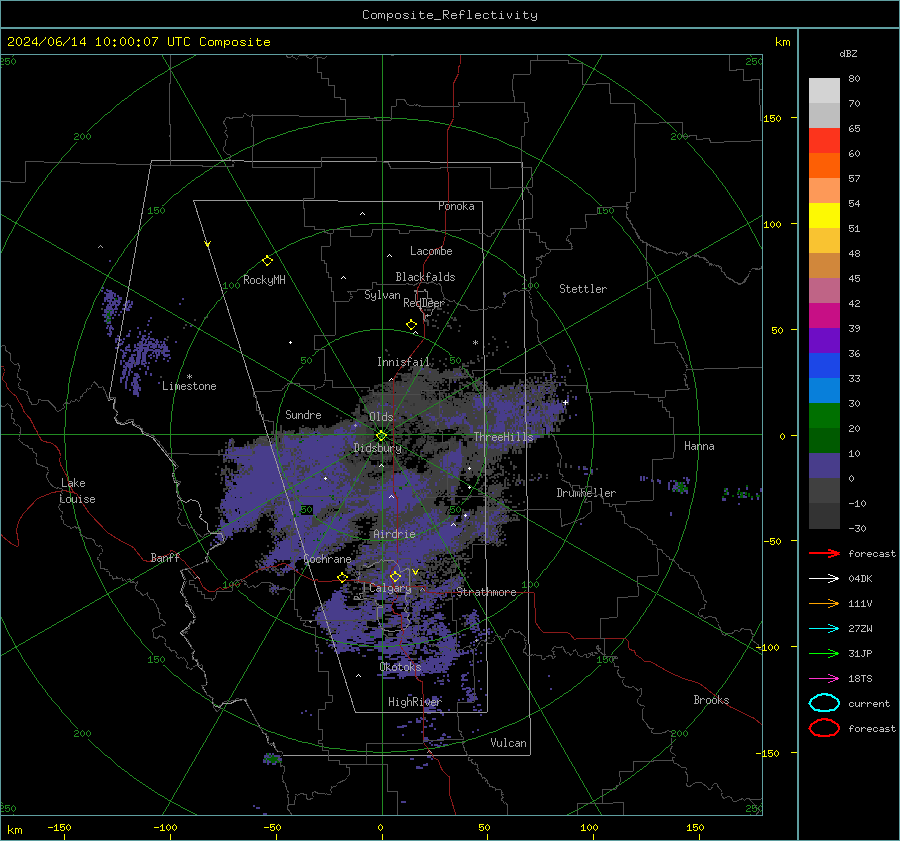Click the RockyMH label

pyautogui.click(x=264, y=280)
